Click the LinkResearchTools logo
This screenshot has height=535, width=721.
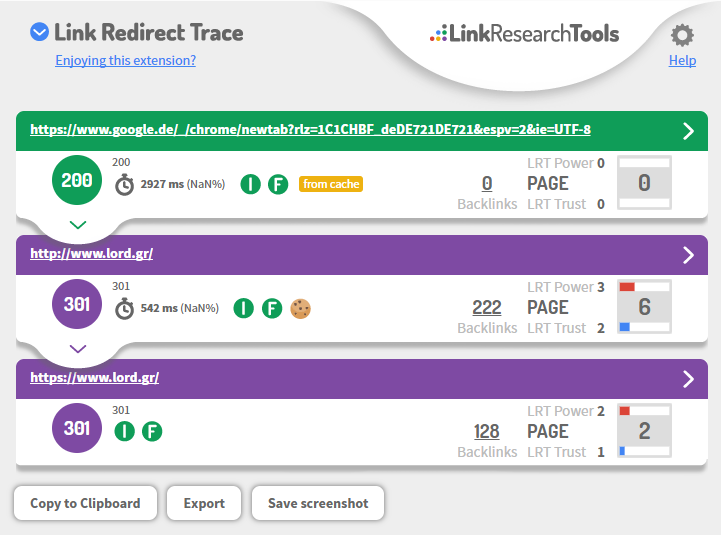525,34
